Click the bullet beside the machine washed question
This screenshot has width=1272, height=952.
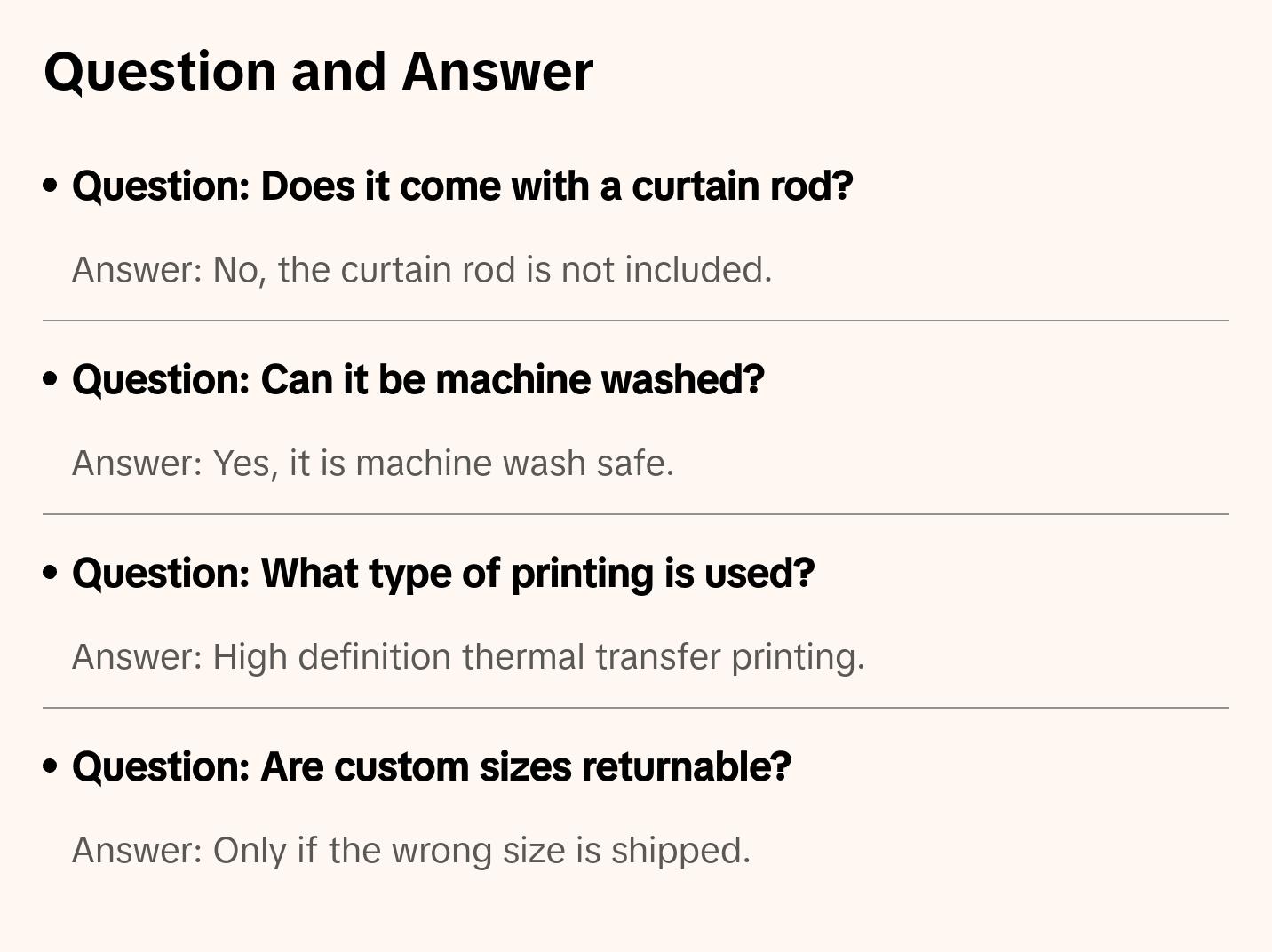[51, 379]
